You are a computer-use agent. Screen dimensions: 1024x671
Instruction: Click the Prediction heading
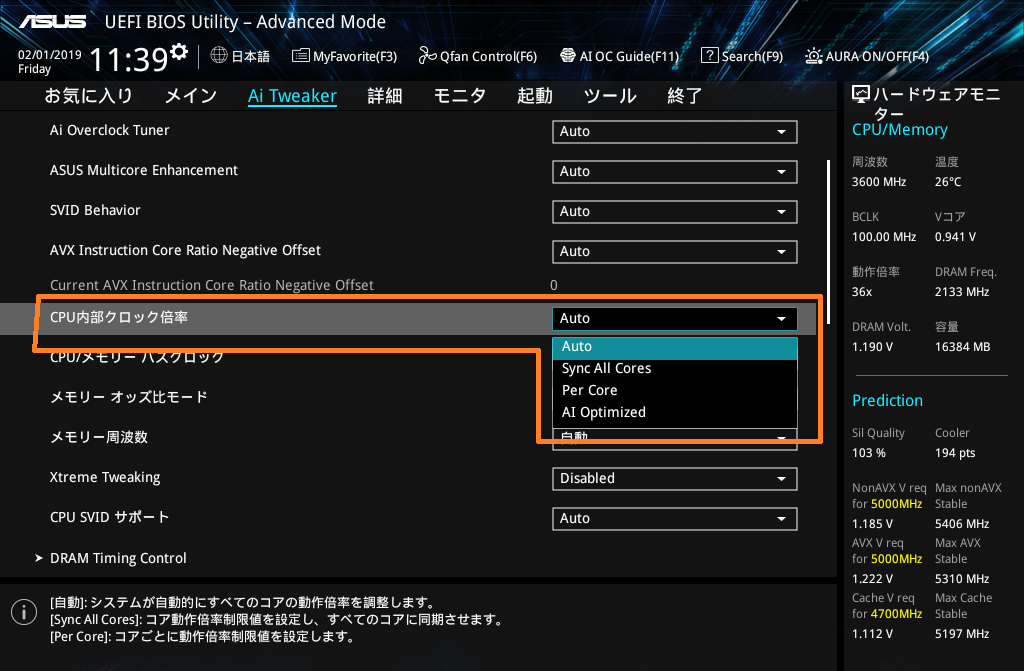point(887,401)
